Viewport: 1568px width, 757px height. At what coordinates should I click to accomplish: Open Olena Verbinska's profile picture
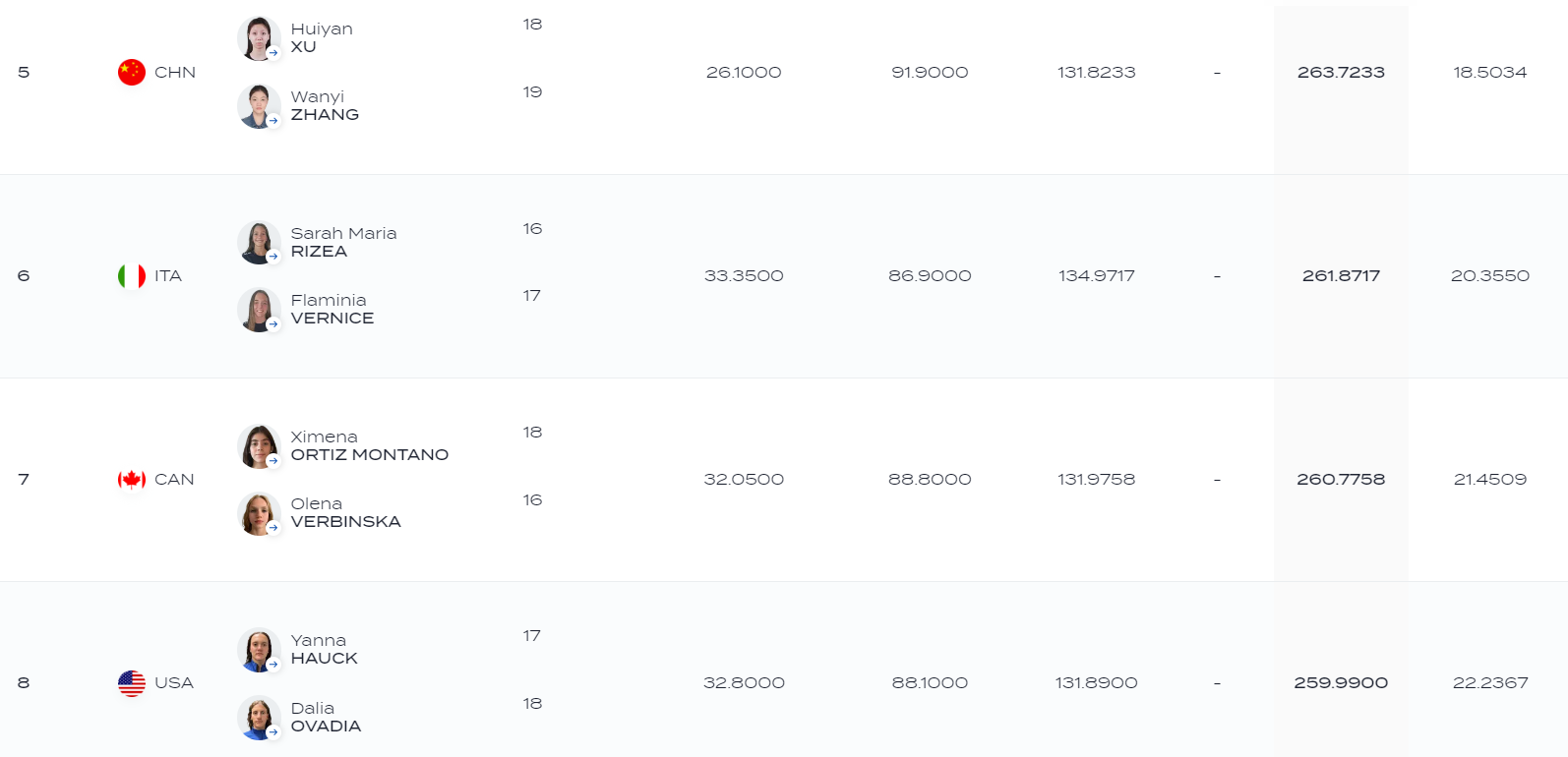point(259,513)
